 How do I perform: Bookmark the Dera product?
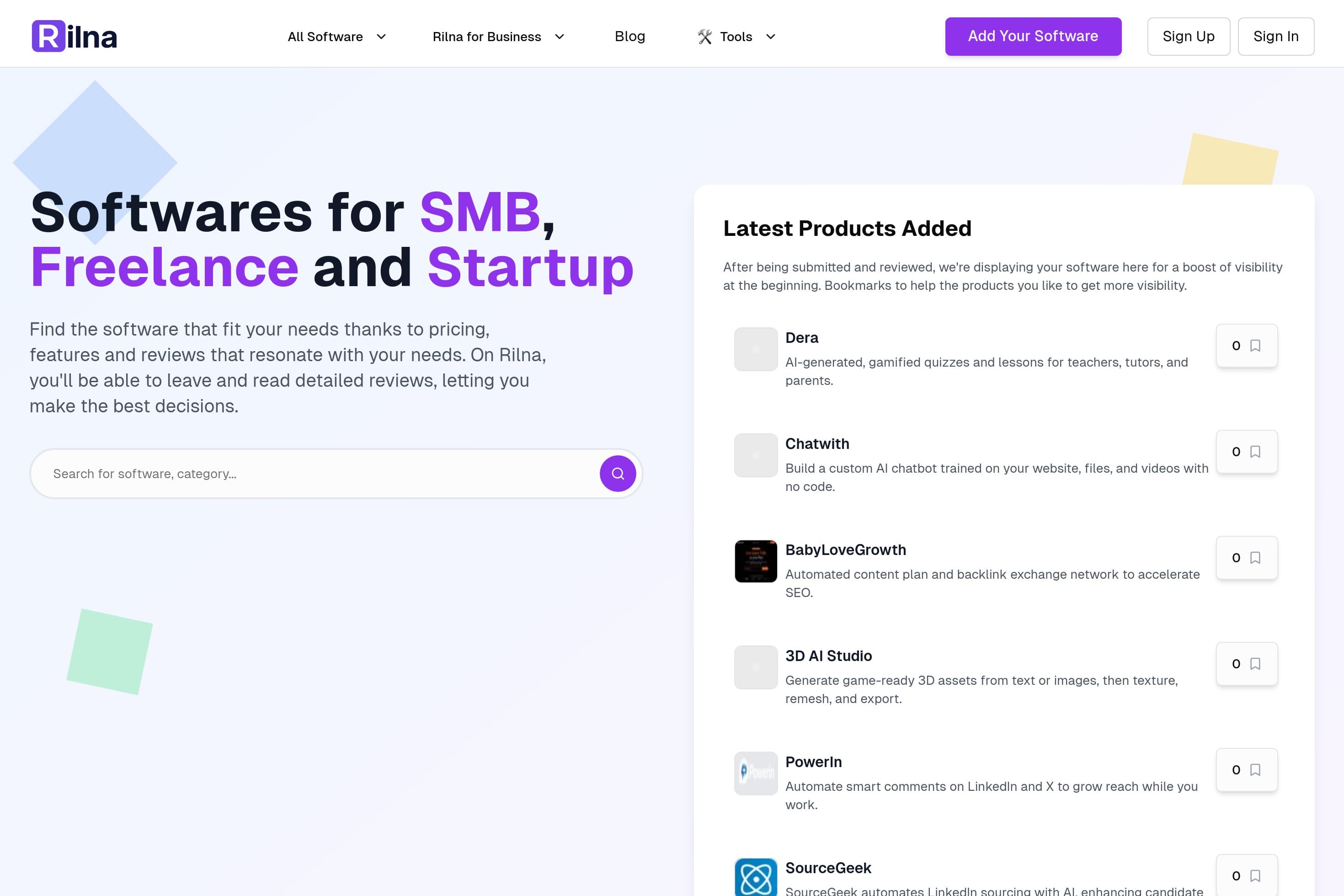pyautogui.click(x=1255, y=346)
